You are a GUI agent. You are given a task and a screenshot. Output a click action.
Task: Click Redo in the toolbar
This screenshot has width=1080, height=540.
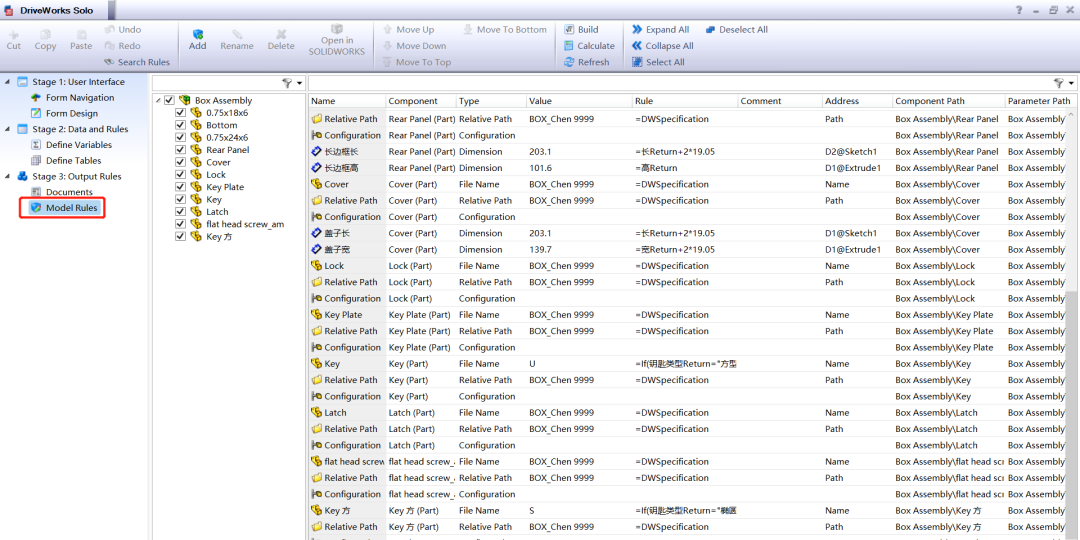(x=123, y=45)
